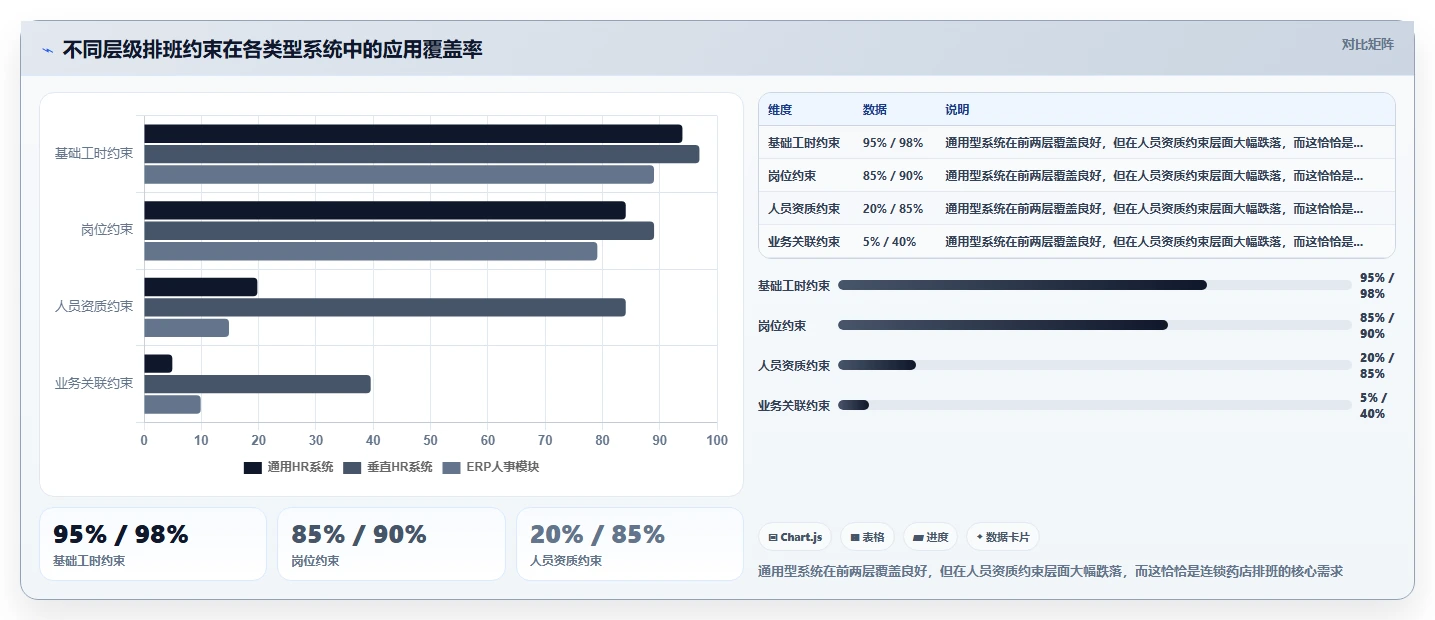Select the 业务关联约束 table row
1435x620 pixels.
(1077, 242)
